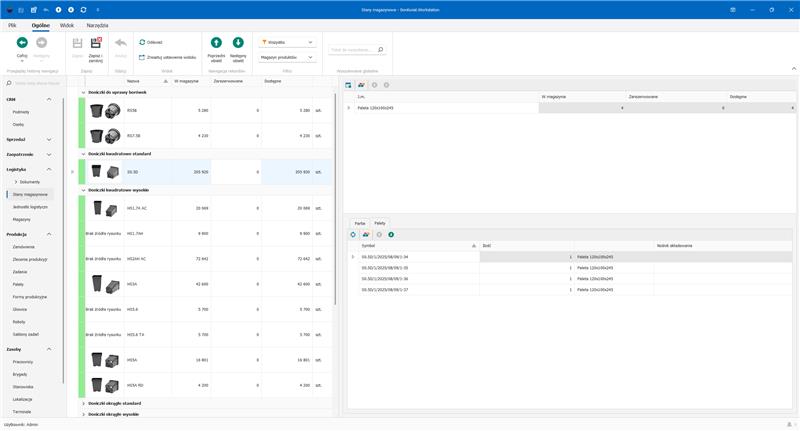The width and height of the screenshot is (800, 431).
Task: Click the Odśwież refresh icon
Action: 142,43
